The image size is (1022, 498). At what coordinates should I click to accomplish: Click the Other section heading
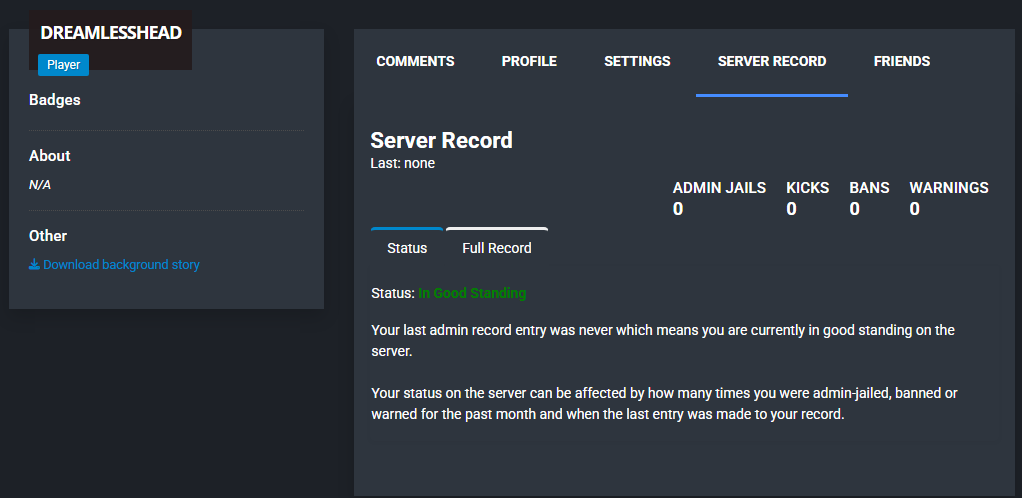(x=48, y=236)
